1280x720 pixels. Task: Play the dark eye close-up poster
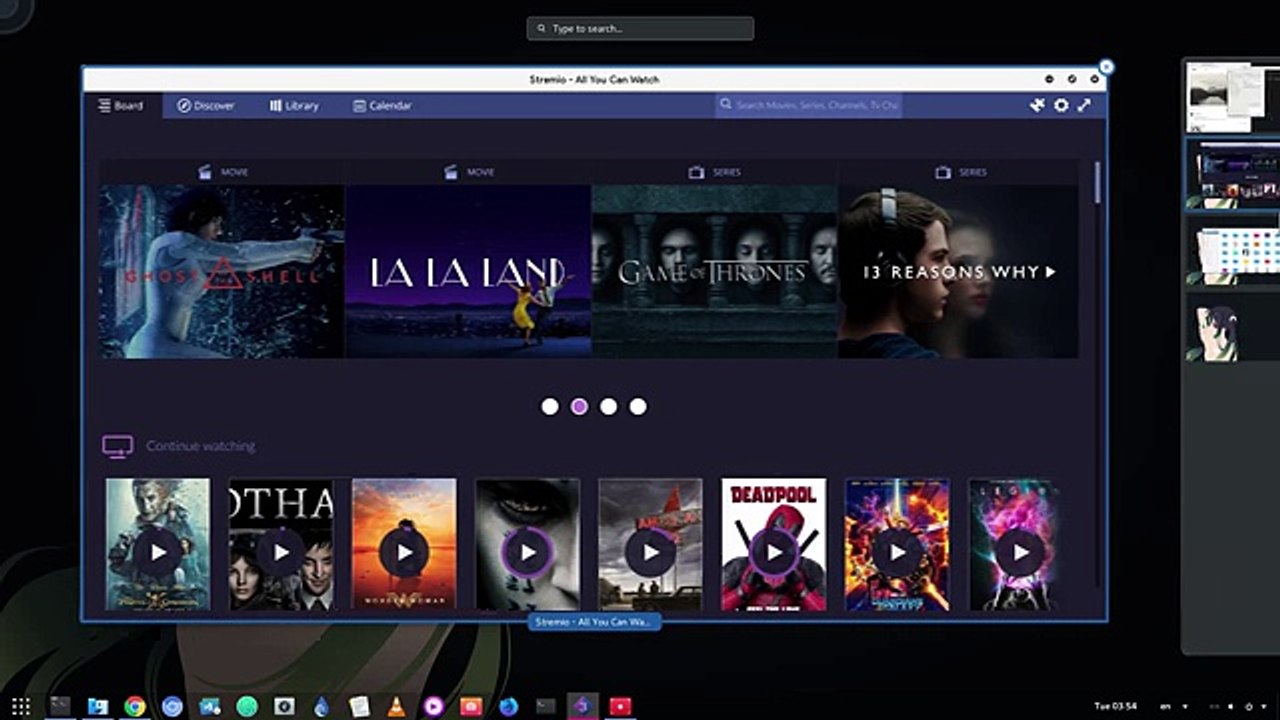(527, 552)
